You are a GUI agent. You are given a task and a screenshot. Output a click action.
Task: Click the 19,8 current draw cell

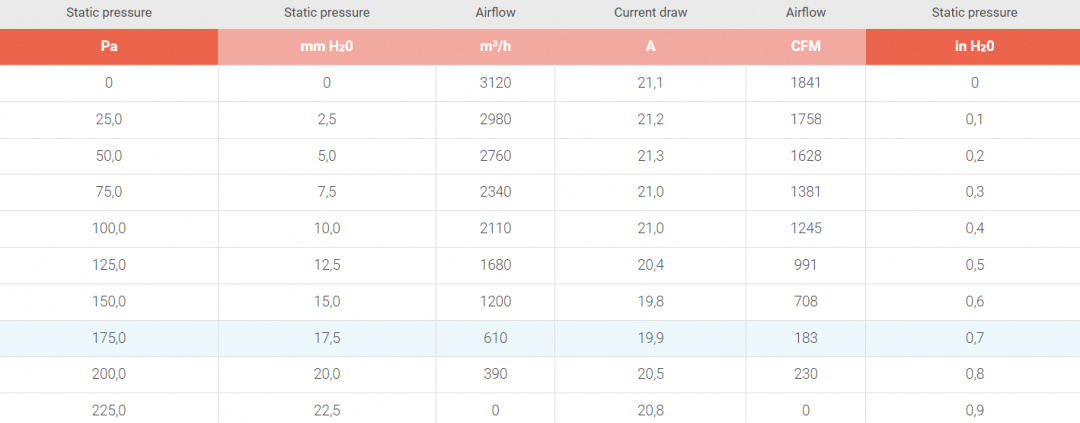click(x=650, y=301)
